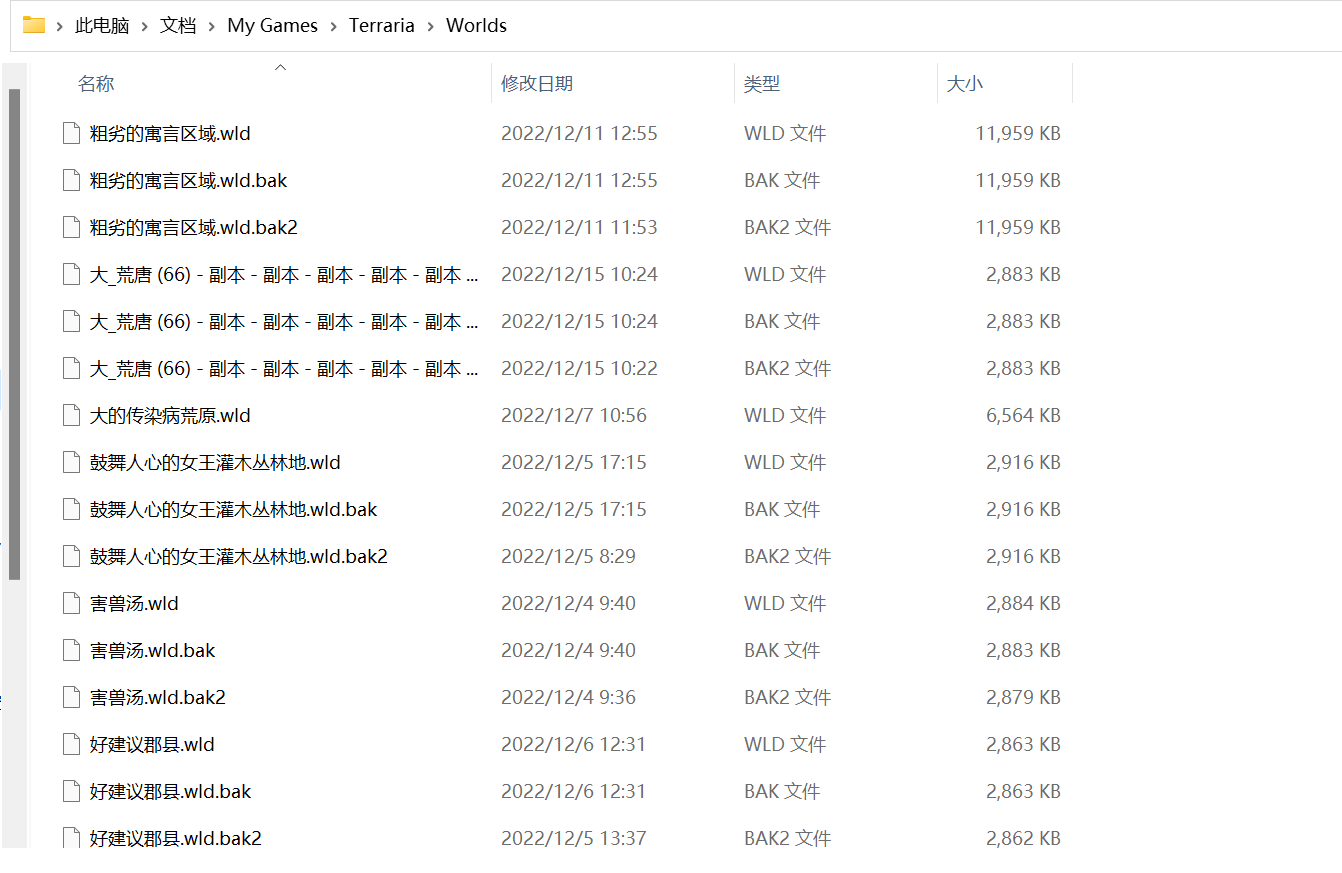Select the 鼓舞人心的女王灌木丛林地.wld file icon
This screenshot has width=1342, height=873.
click(71, 462)
